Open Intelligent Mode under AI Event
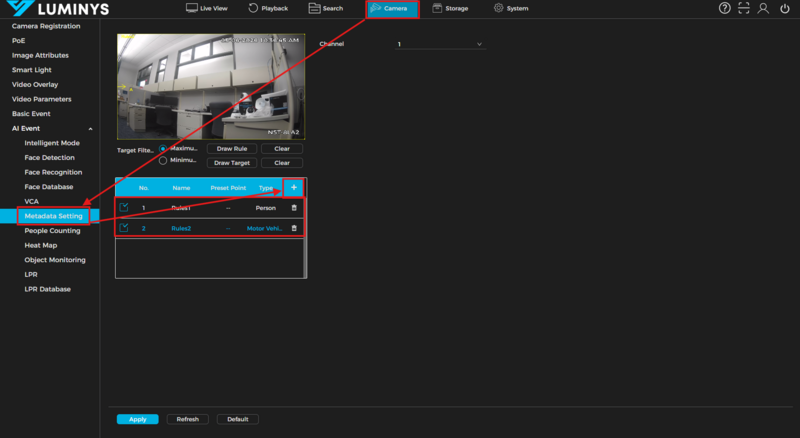The width and height of the screenshot is (800, 438). (x=52, y=143)
